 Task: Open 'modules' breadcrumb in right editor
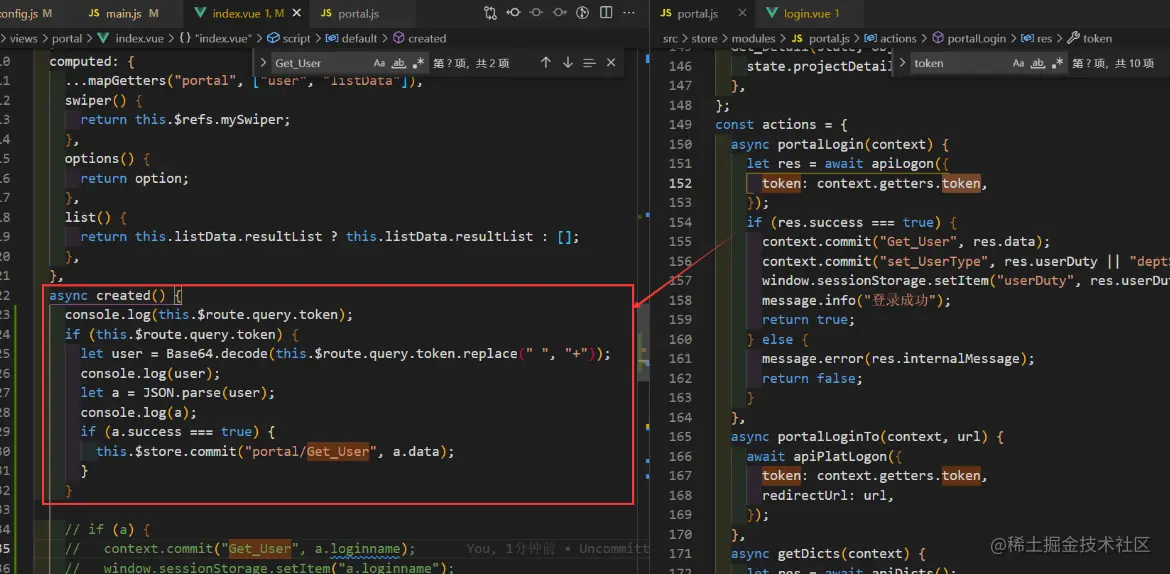click(x=753, y=38)
